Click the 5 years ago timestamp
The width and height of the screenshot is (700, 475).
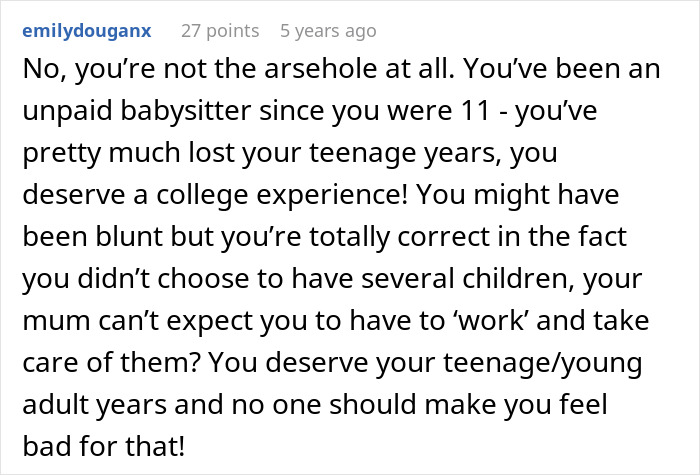tap(328, 31)
